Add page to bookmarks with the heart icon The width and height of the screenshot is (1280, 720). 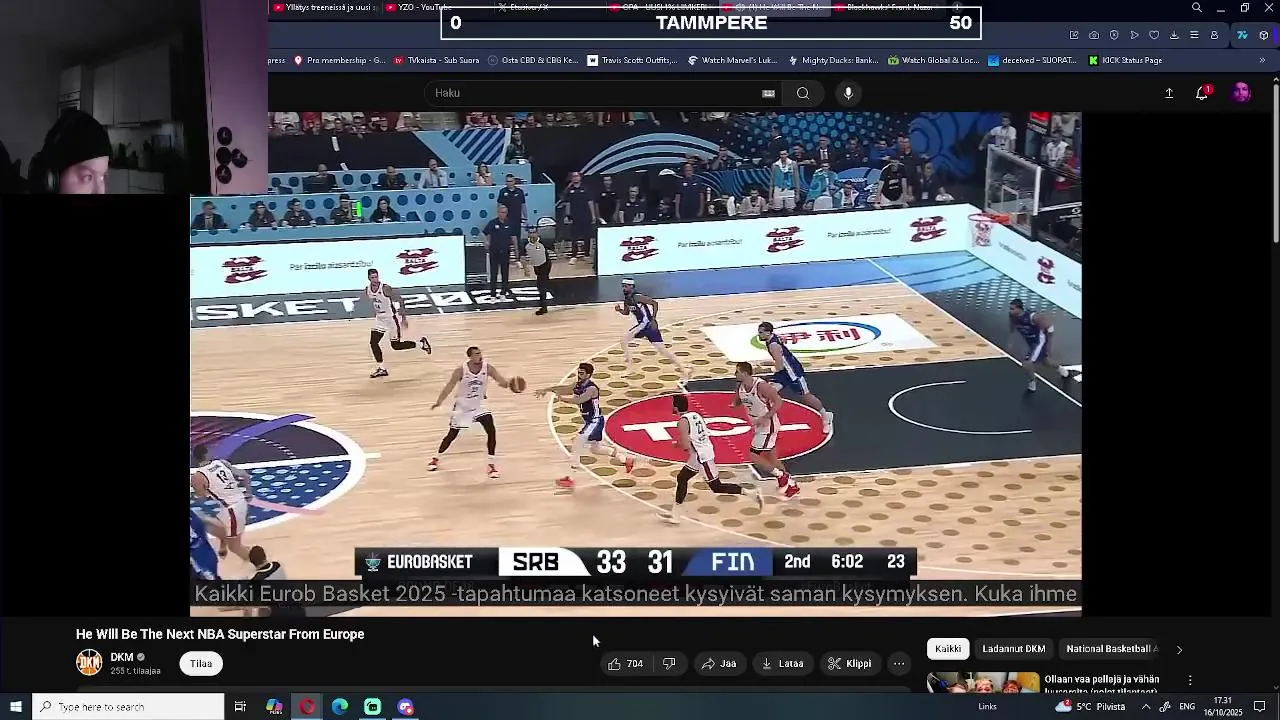pos(1154,35)
